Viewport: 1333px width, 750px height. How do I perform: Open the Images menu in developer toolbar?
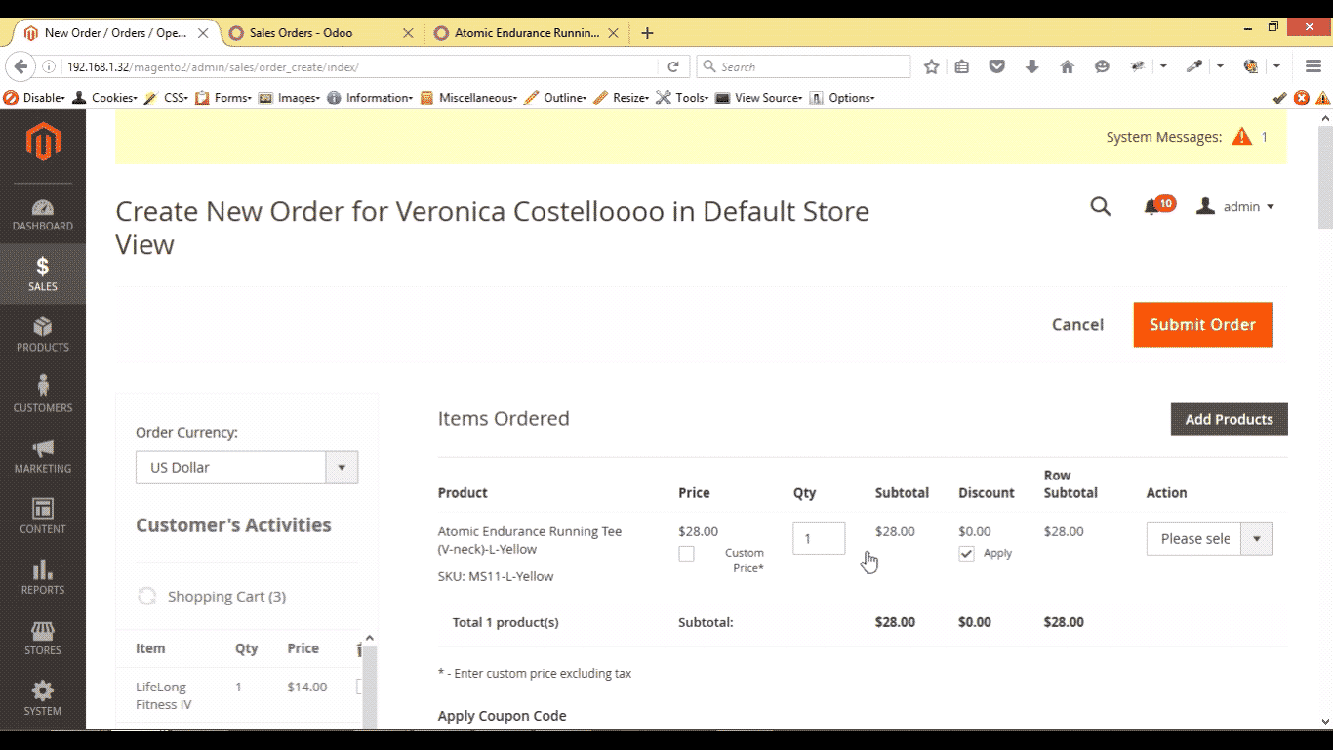(x=290, y=98)
